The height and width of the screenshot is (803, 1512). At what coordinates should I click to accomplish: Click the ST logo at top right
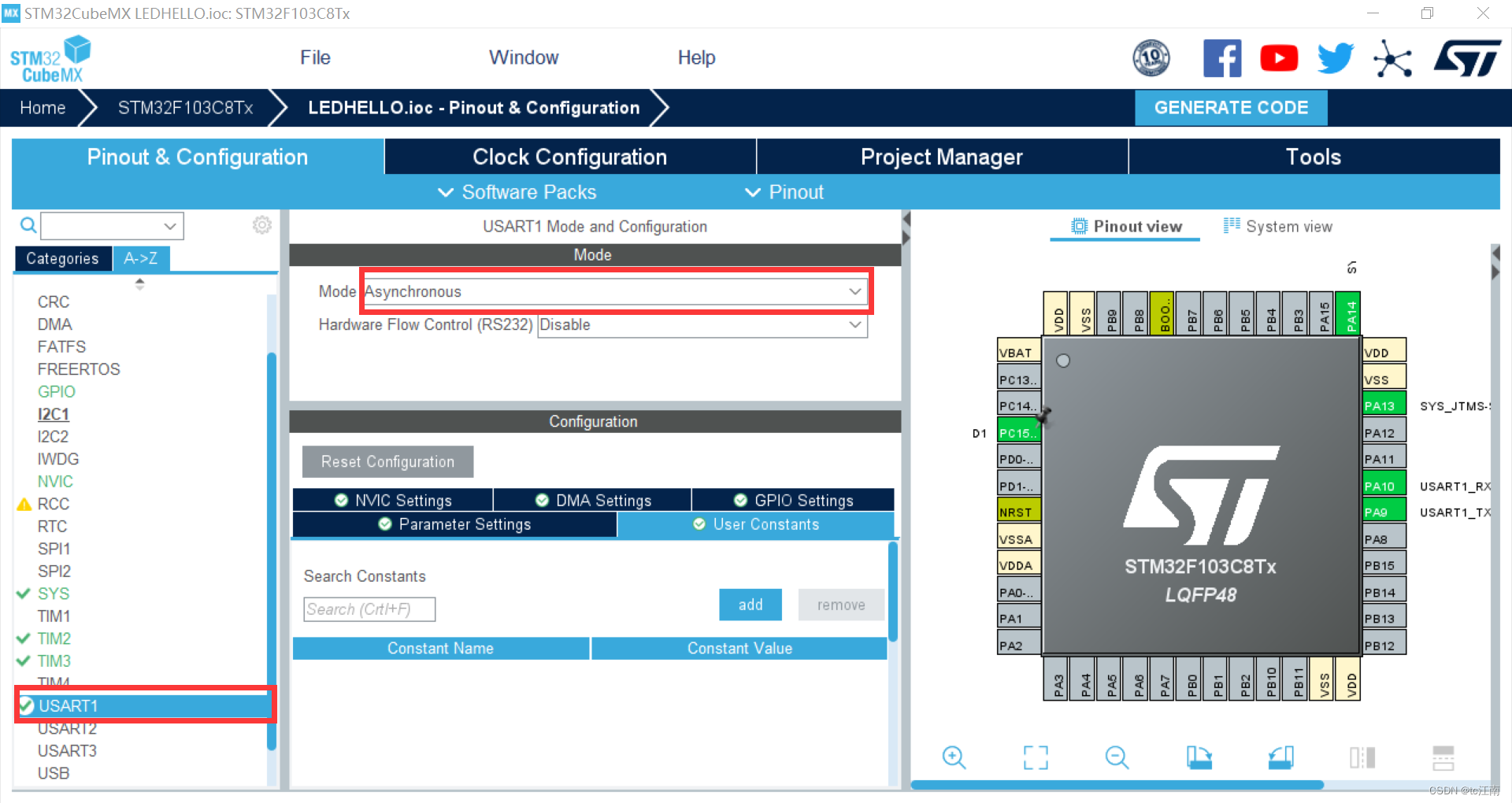pos(1467,59)
